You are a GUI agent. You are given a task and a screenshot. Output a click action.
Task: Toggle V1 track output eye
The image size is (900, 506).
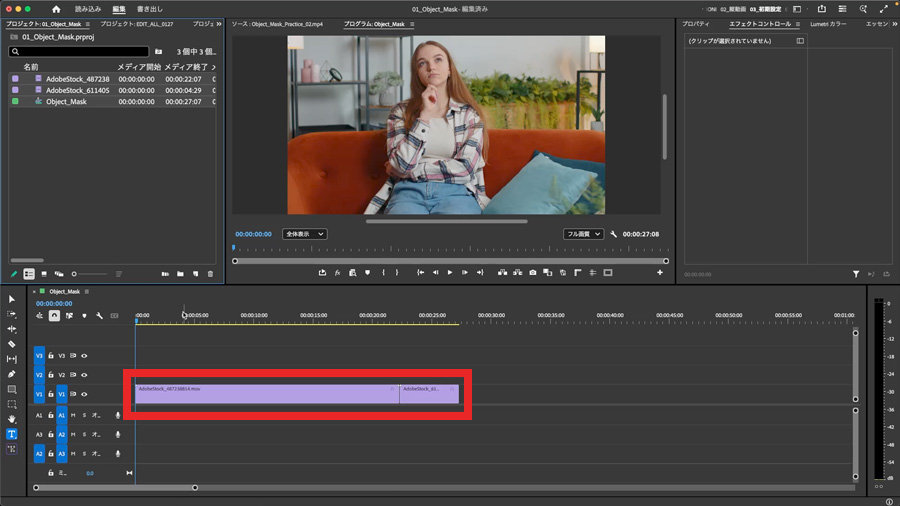click(x=84, y=394)
